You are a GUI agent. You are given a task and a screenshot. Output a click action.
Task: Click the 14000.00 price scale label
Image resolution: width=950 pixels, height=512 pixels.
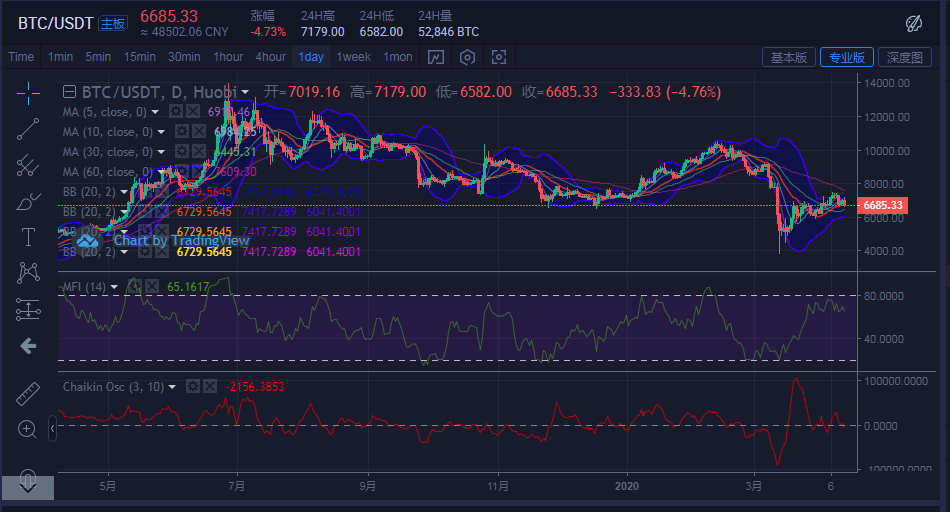(x=887, y=83)
